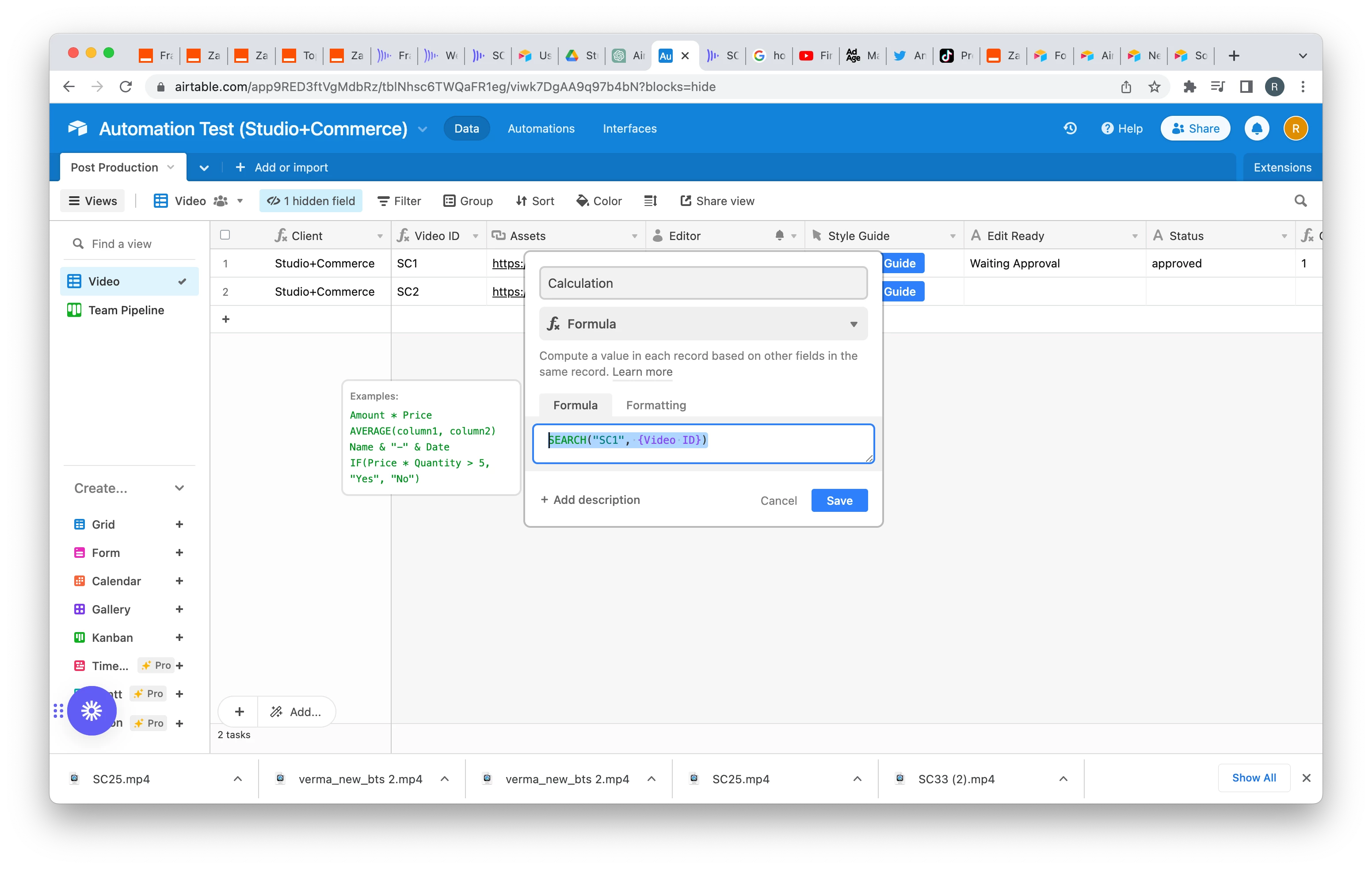Add a new Kanban view
This screenshot has width=1372, height=869.
click(179, 638)
